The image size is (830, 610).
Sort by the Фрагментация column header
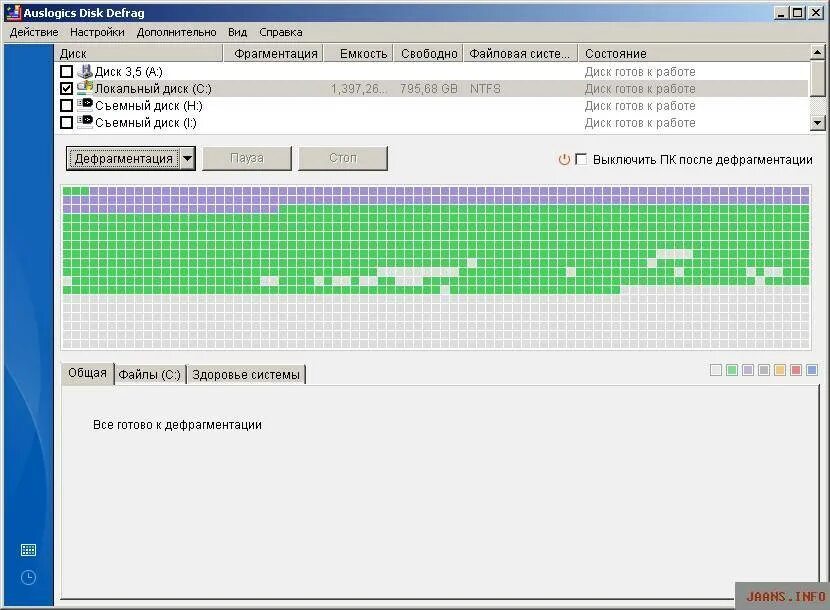coord(274,53)
